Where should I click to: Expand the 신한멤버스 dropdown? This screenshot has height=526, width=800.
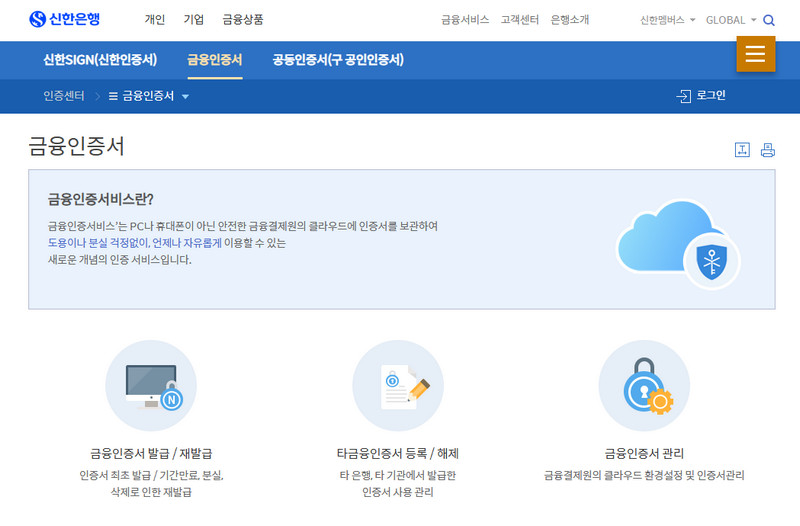(667, 20)
